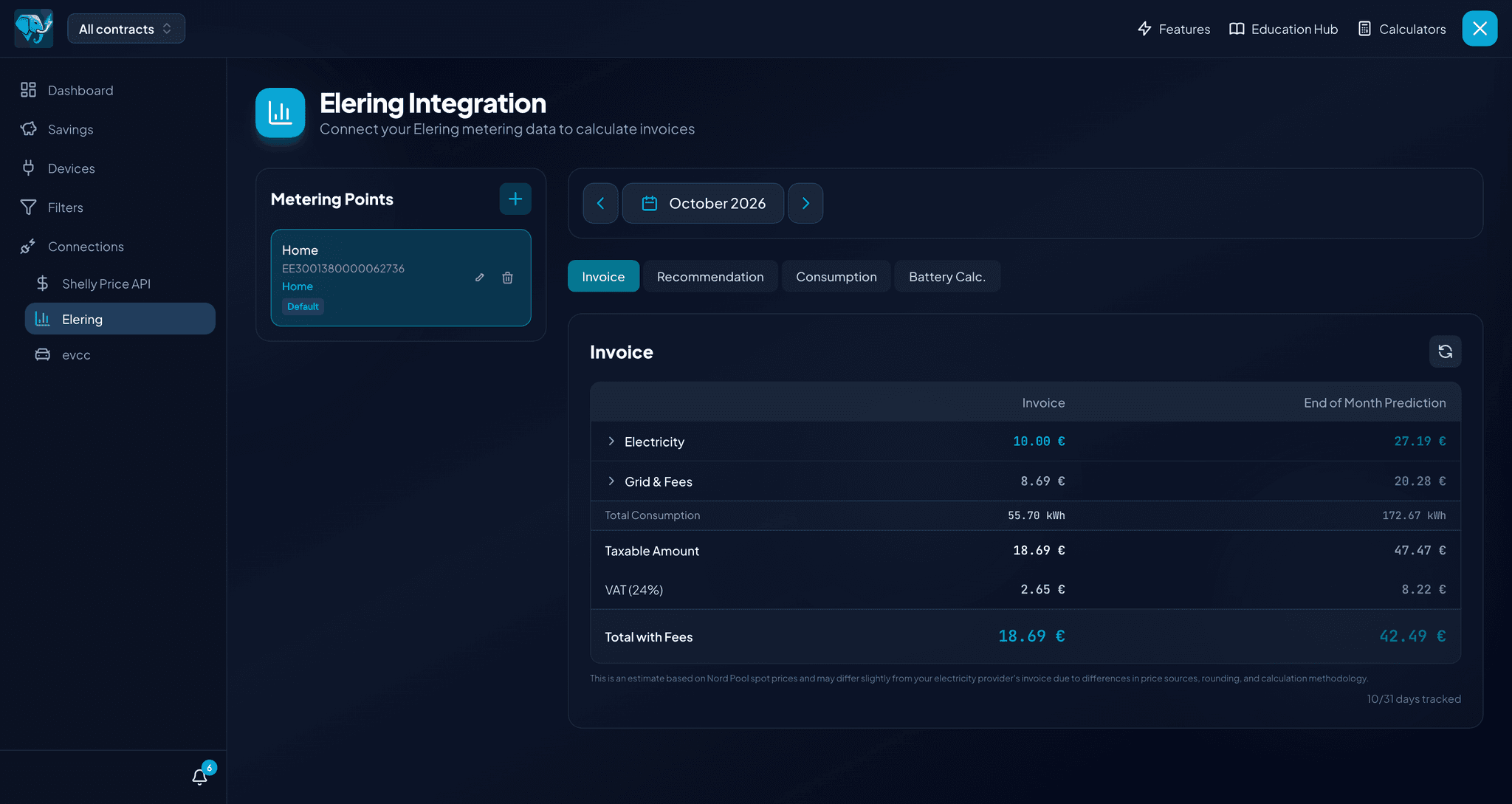Image resolution: width=1512 pixels, height=804 pixels.
Task: Edit the Home metering point
Action: tap(480, 278)
